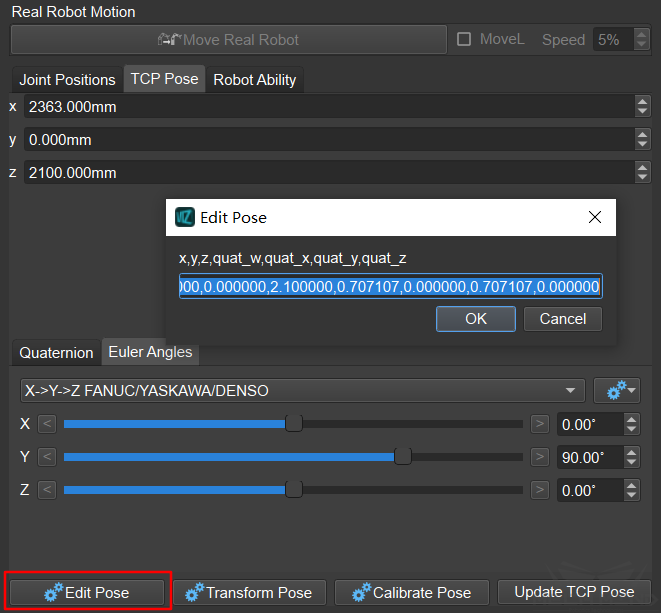The image size is (661, 613).
Task: Click the Speed 5% value field
Action: [613, 40]
